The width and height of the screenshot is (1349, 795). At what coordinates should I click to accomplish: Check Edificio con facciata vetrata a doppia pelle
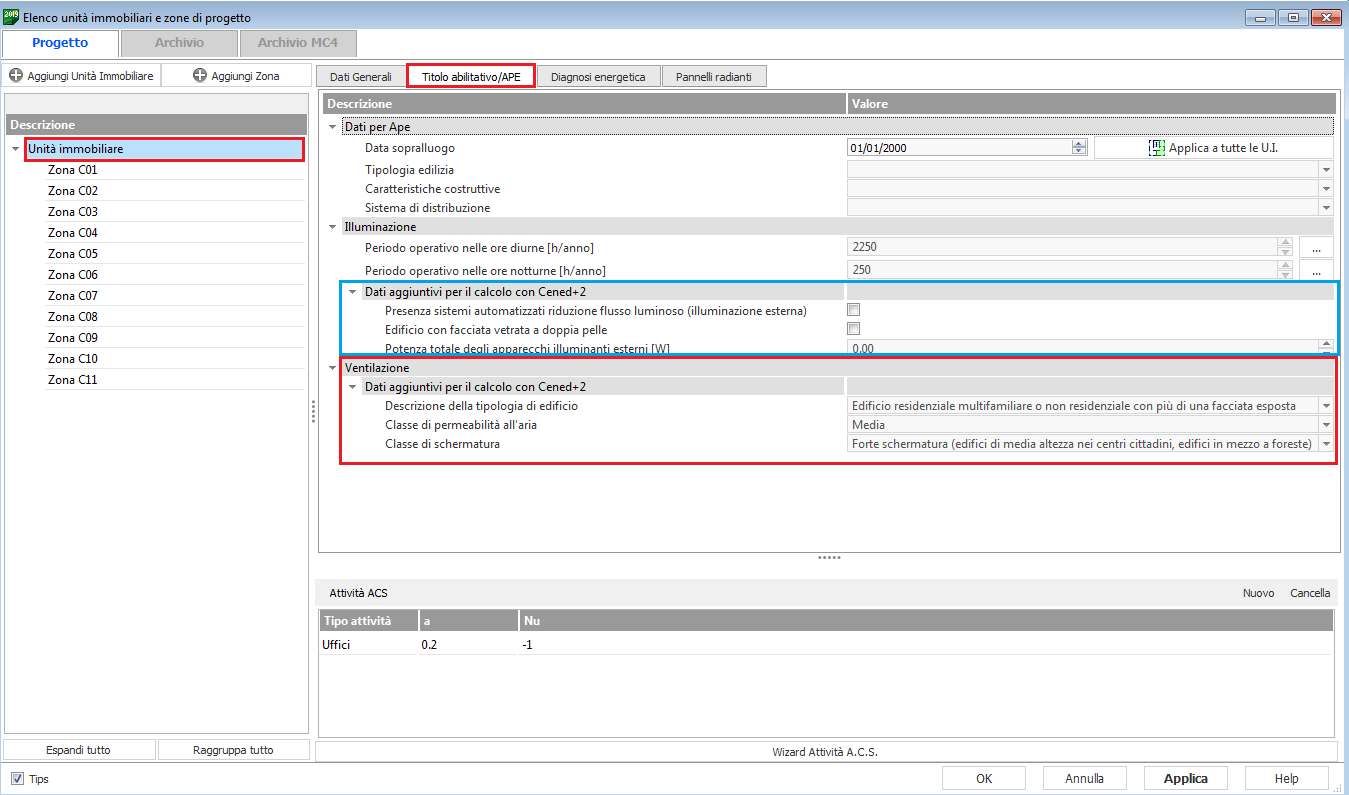[854, 329]
